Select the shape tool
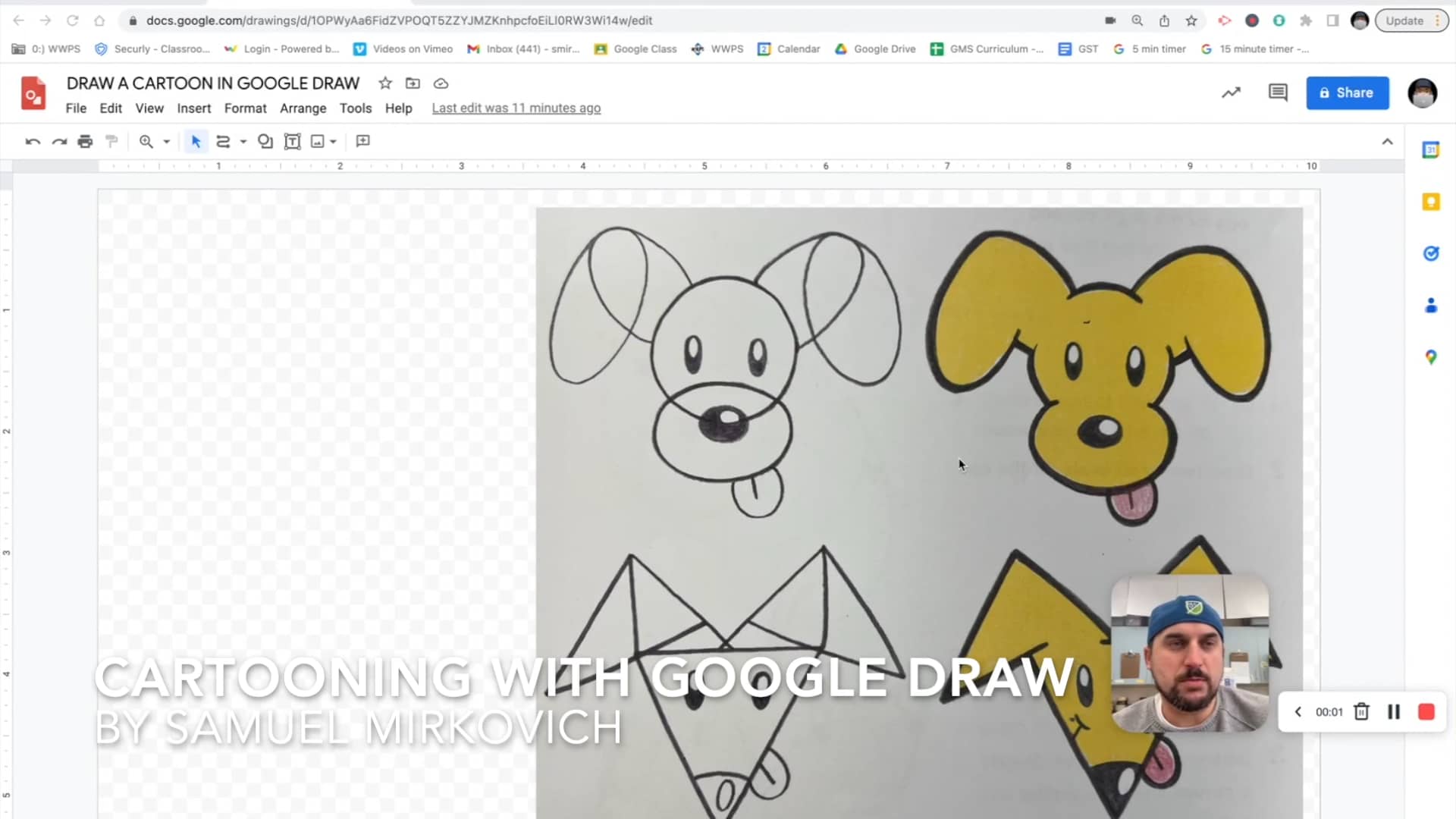The height and width of the screenshot is (819, 1456). point(265,141)
